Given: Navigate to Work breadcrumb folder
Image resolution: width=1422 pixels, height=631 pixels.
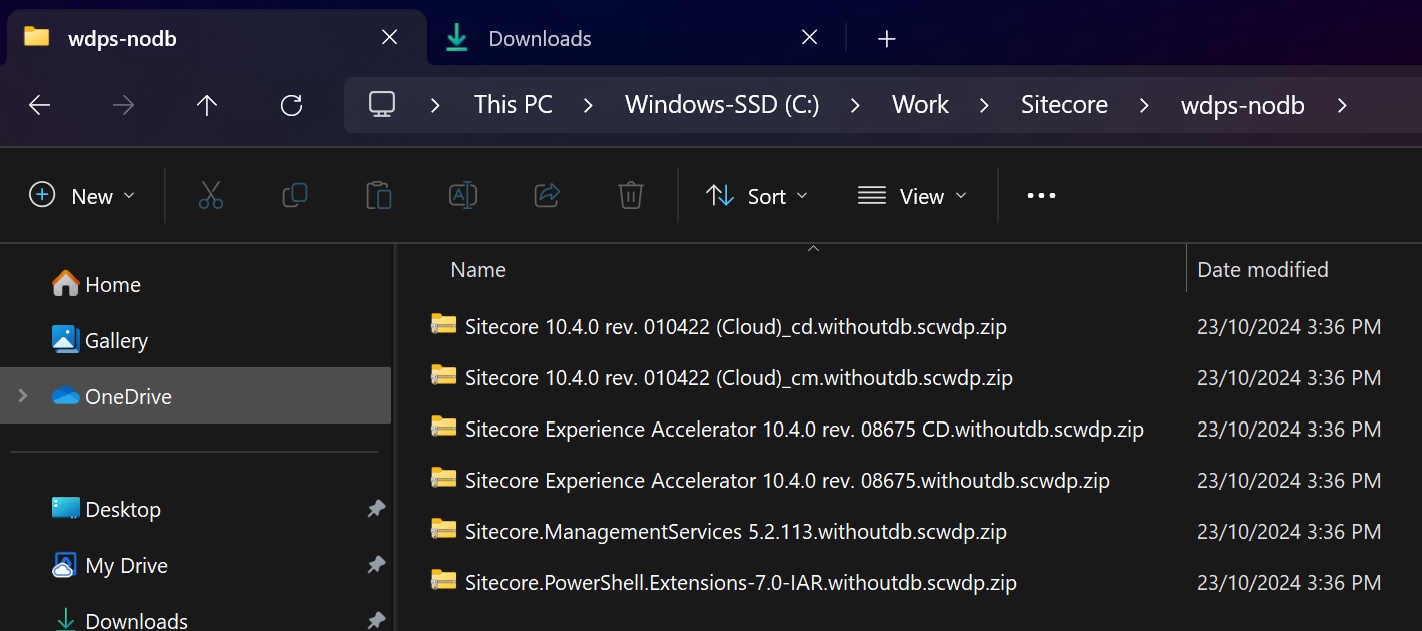Looking at the screenshot, I should [920, 105].
